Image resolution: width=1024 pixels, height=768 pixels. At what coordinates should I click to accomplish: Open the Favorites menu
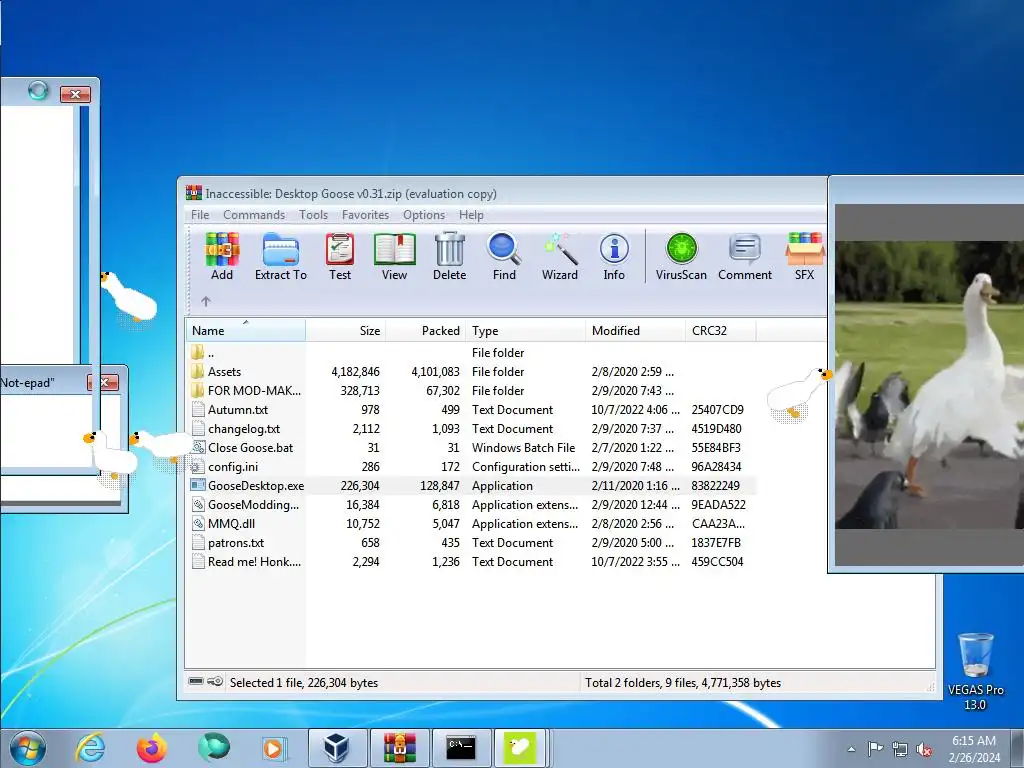click(365, 215)
